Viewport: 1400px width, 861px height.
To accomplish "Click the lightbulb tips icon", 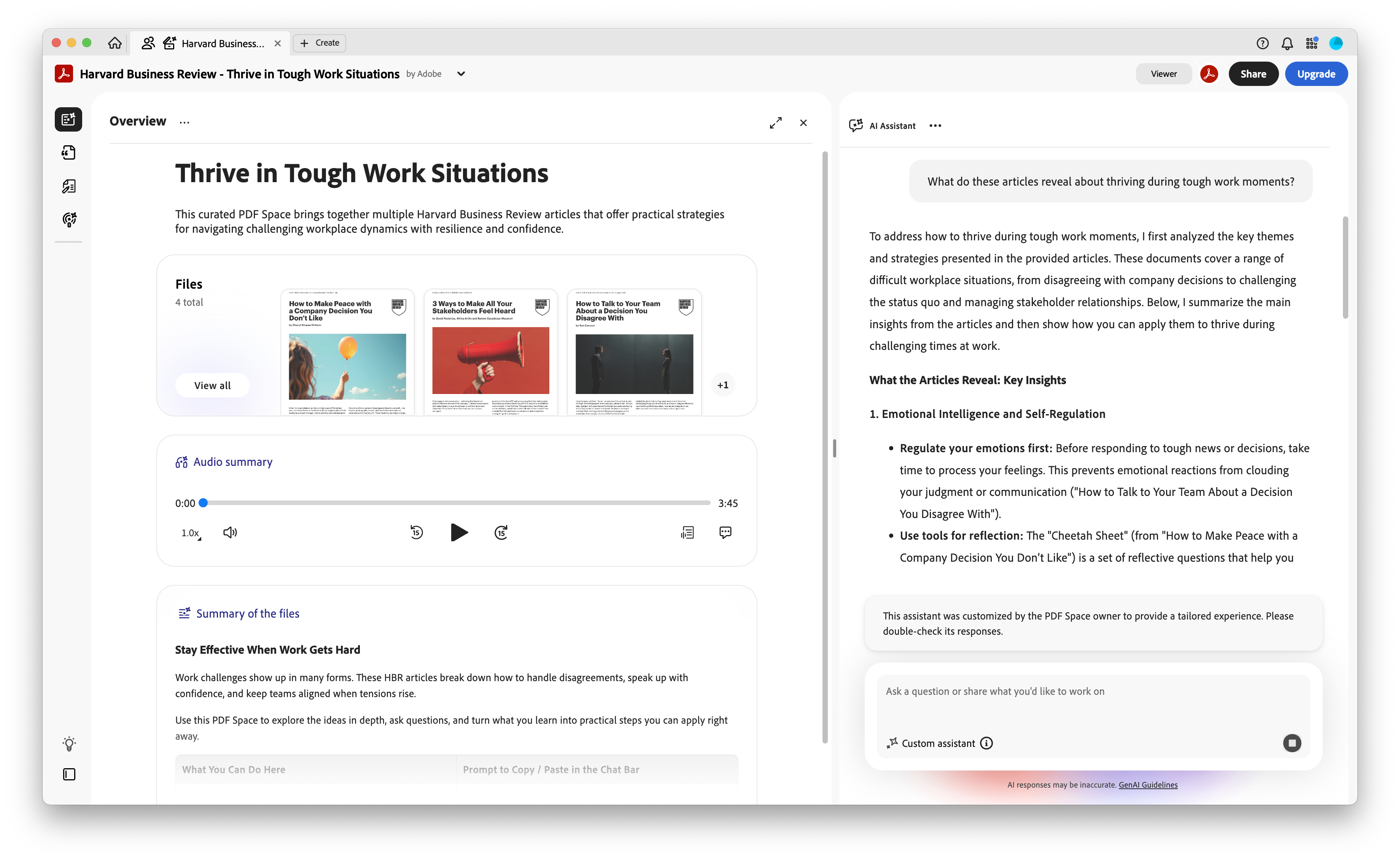I will click(69, 744).
